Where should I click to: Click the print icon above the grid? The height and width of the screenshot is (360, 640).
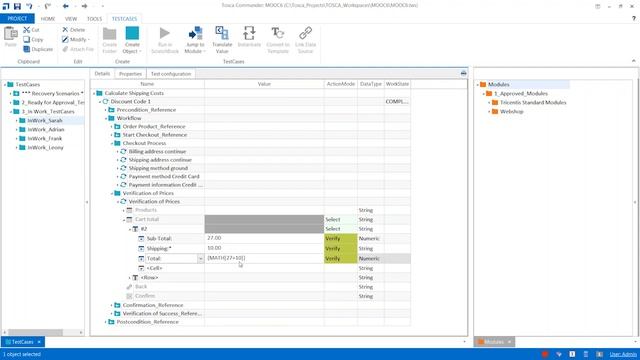pyautogui.click(x=463, y=73)
